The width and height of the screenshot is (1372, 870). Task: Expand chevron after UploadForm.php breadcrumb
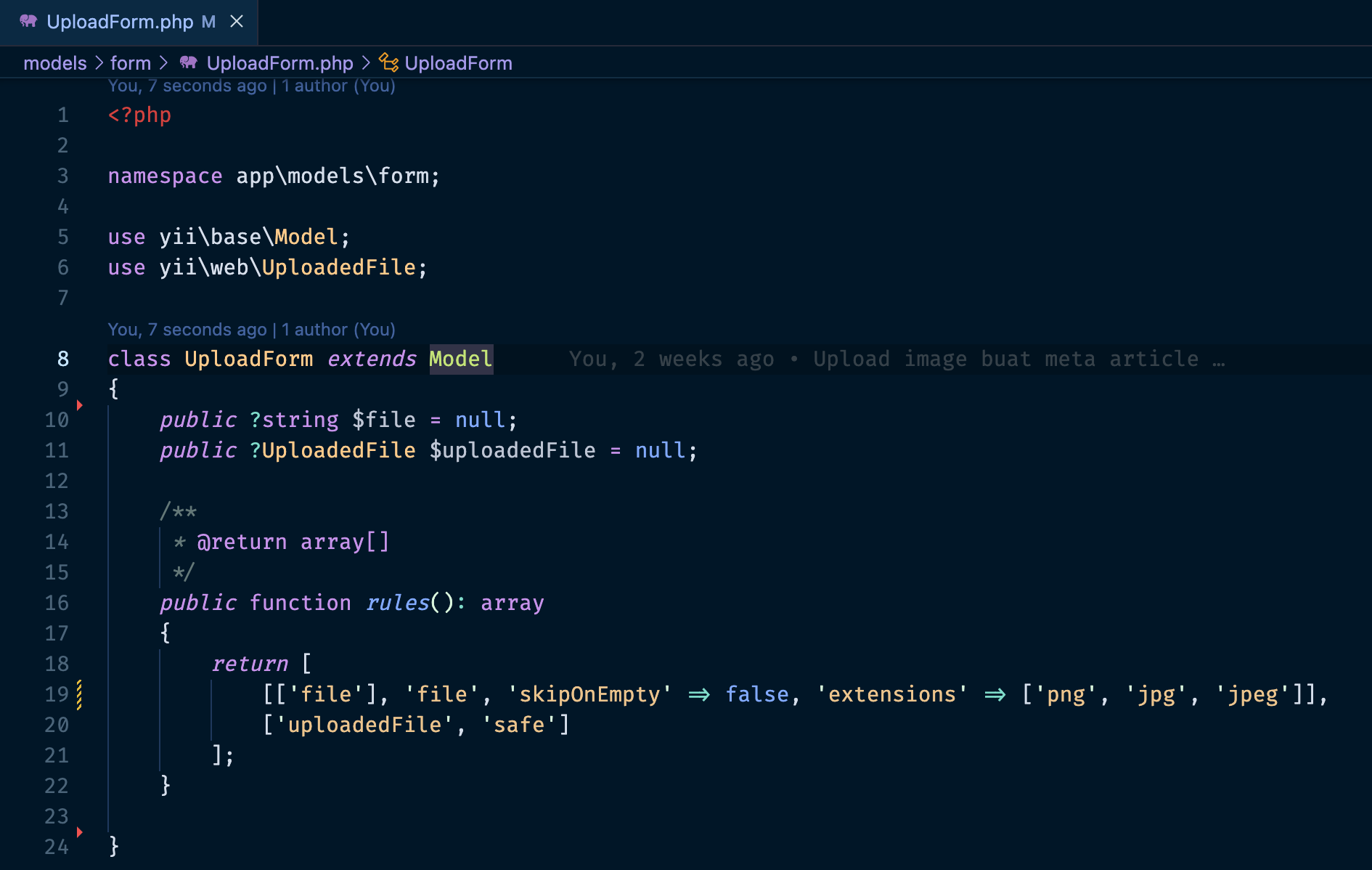tap(366, 63)
